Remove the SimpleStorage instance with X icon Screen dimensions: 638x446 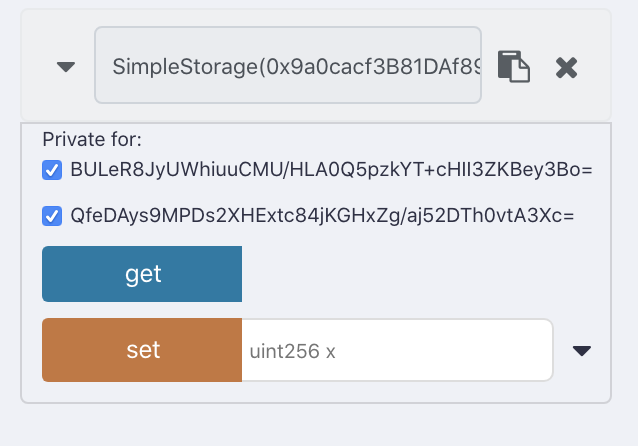click(x=566, y=67)
